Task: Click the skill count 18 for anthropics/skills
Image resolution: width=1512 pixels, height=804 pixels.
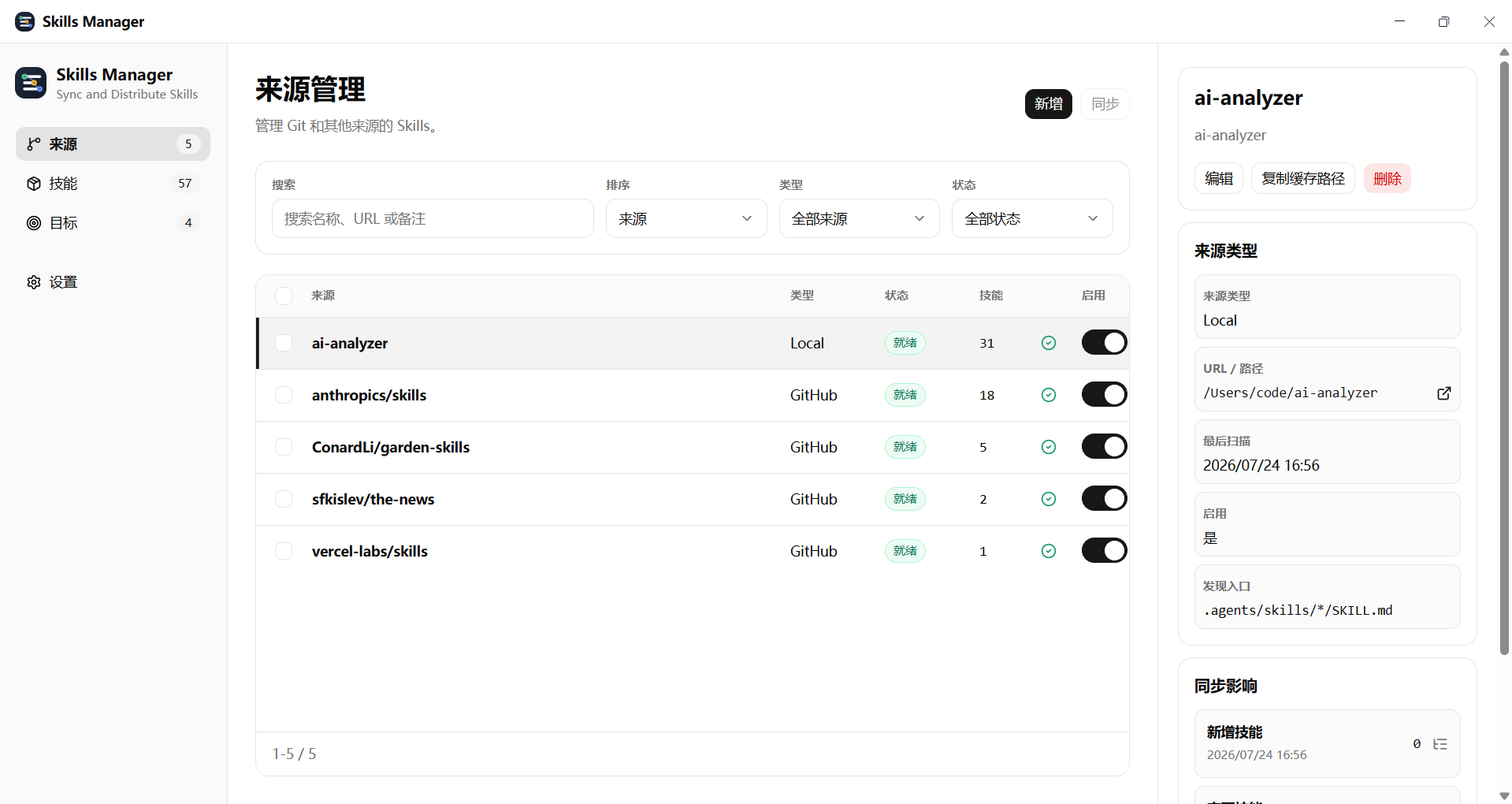Action: [986, 395]
